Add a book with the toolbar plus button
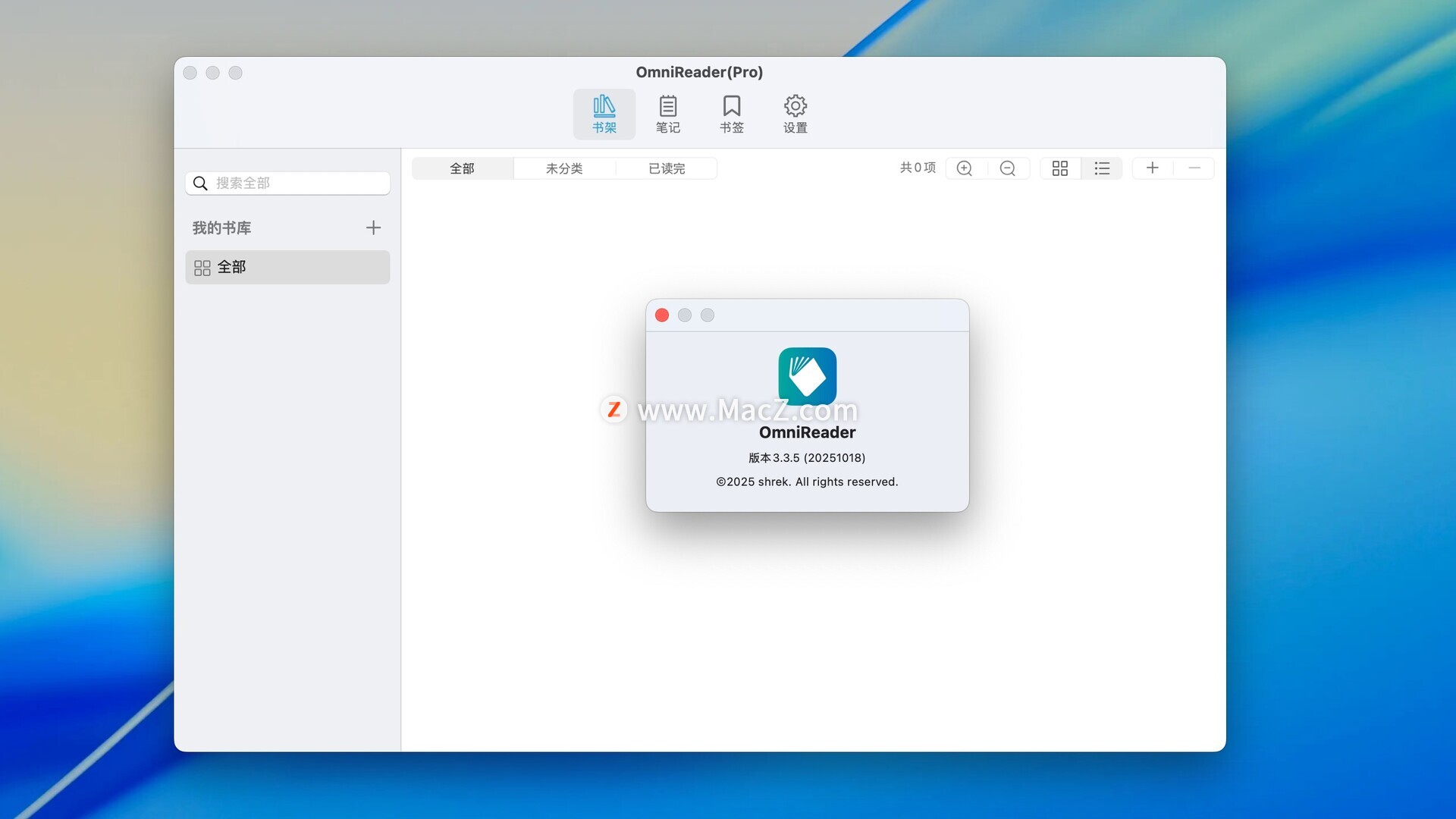The height and width of the screenshot is (819, 1456). pos(1152,168)
